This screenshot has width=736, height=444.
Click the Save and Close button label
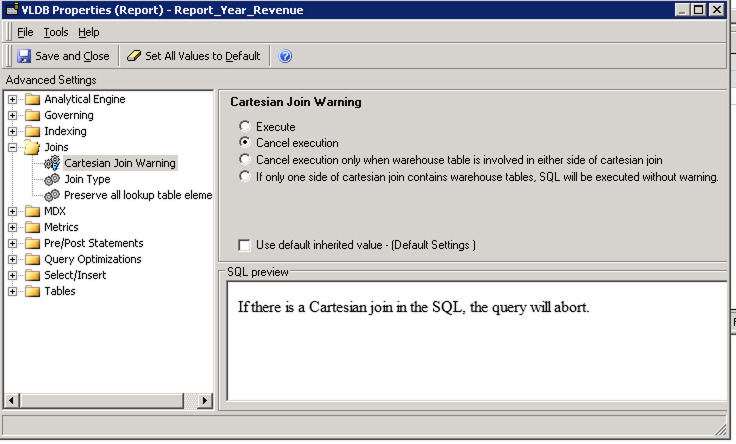click(x=72, y=56)
